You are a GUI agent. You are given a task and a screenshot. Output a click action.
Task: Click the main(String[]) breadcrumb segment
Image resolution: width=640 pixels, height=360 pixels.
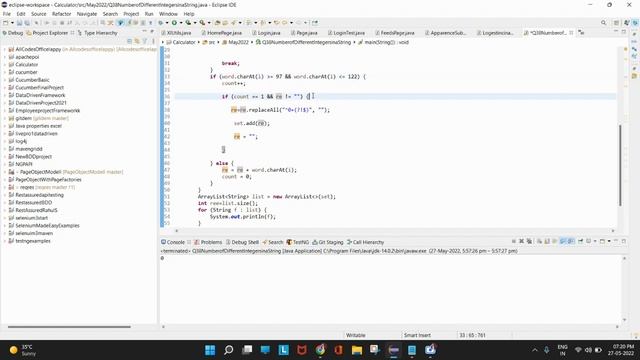(x=384, y=42)
